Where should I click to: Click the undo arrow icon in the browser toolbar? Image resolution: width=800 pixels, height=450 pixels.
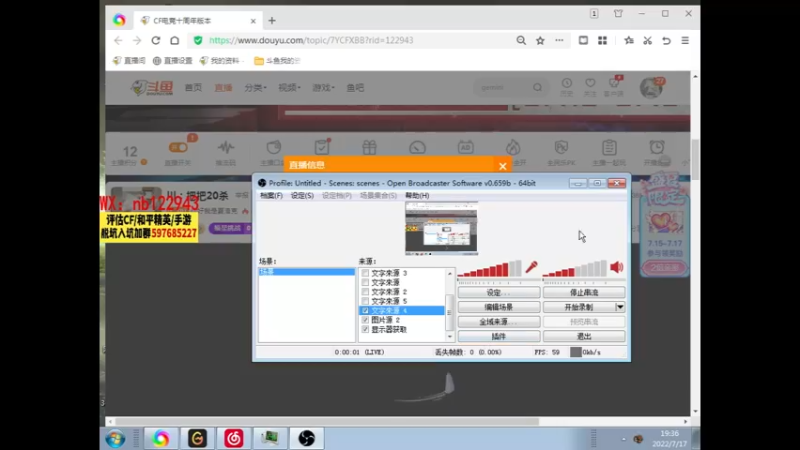(x=666, y=40)
